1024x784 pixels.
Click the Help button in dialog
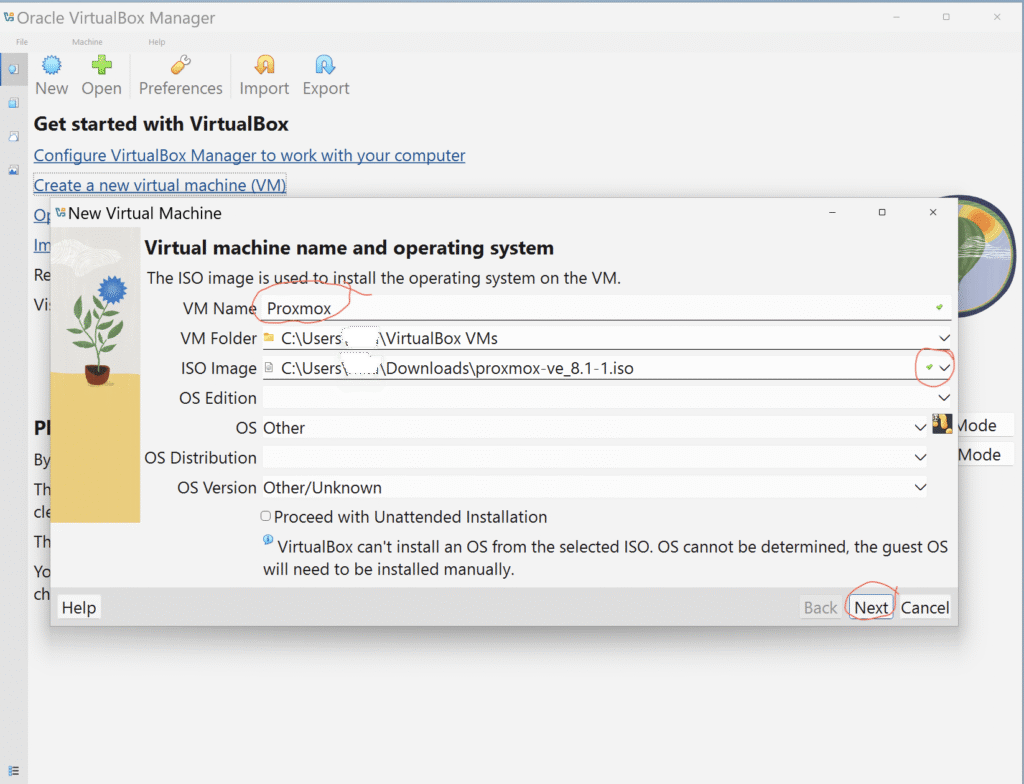click(x=79, y=607)
